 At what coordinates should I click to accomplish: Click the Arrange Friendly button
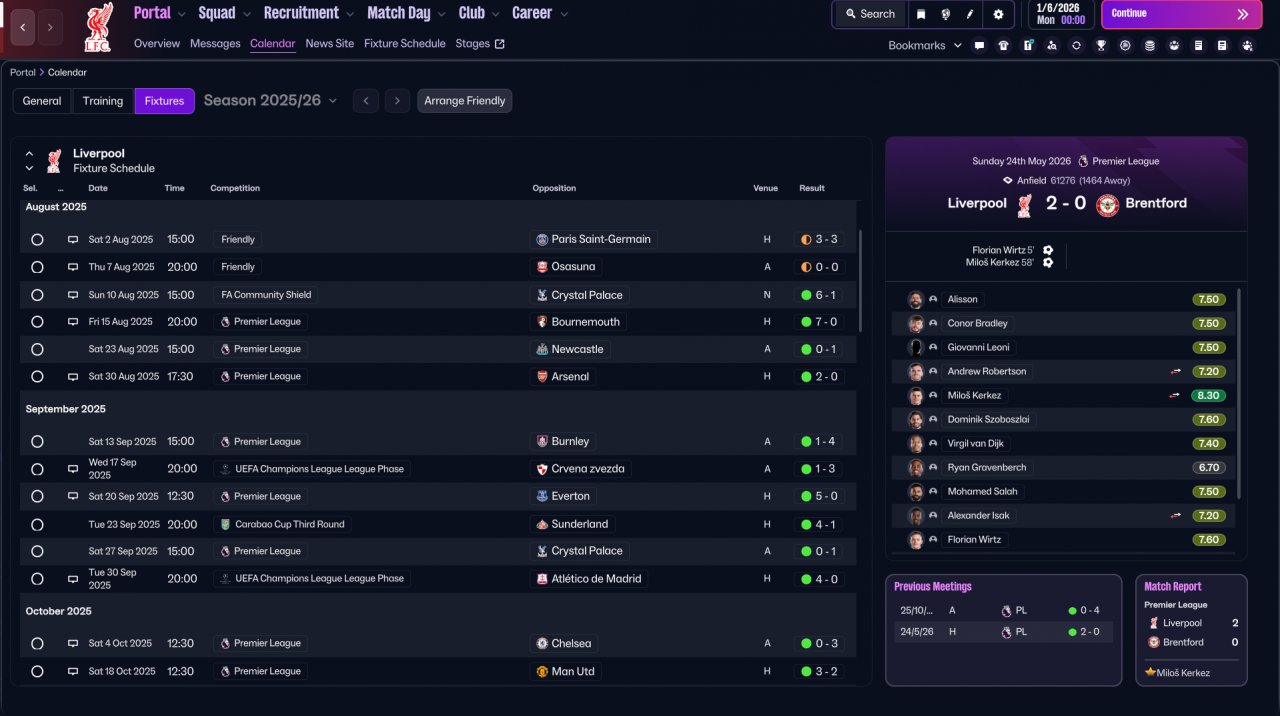(465, 101)
